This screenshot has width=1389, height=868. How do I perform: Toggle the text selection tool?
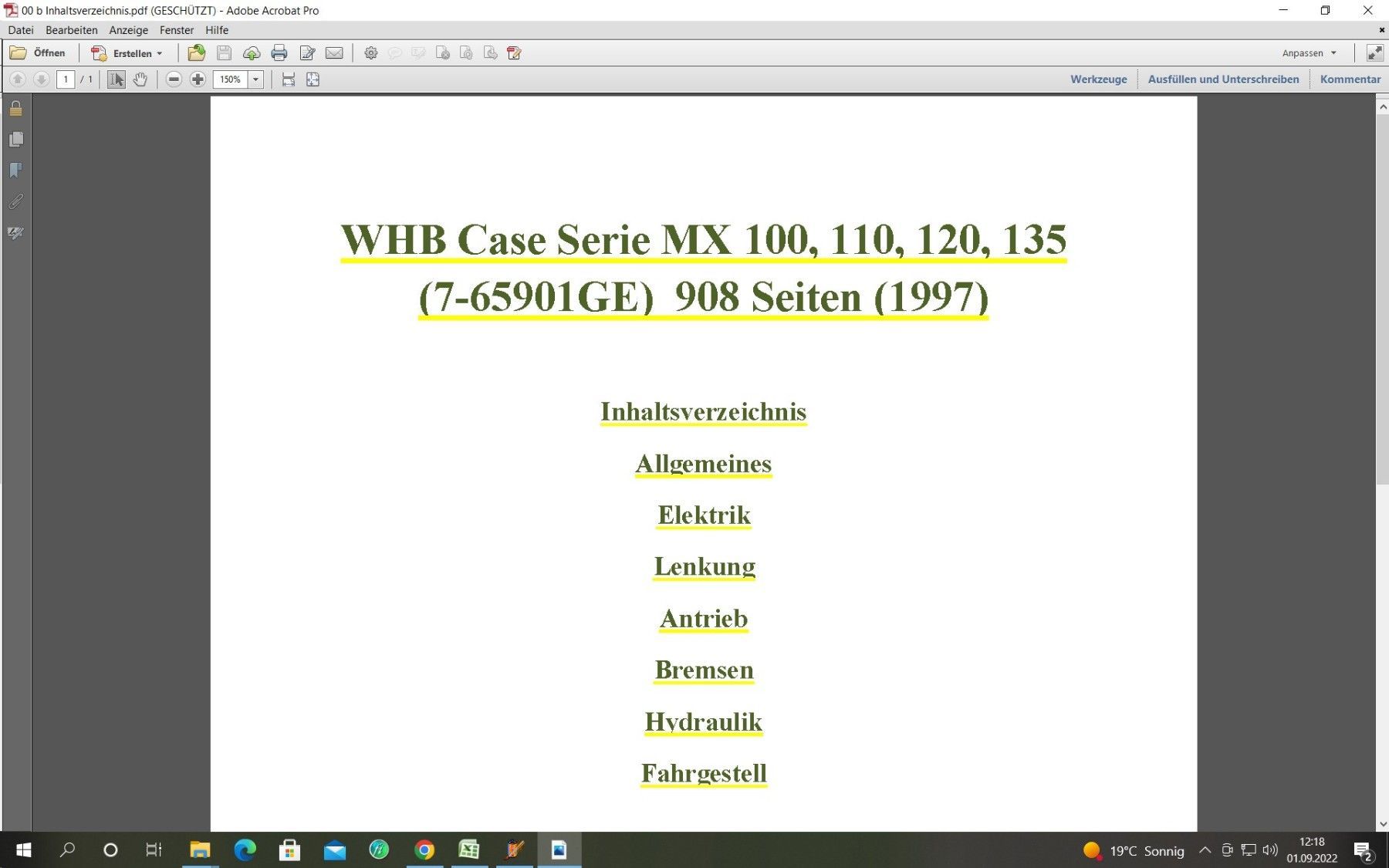116,79
